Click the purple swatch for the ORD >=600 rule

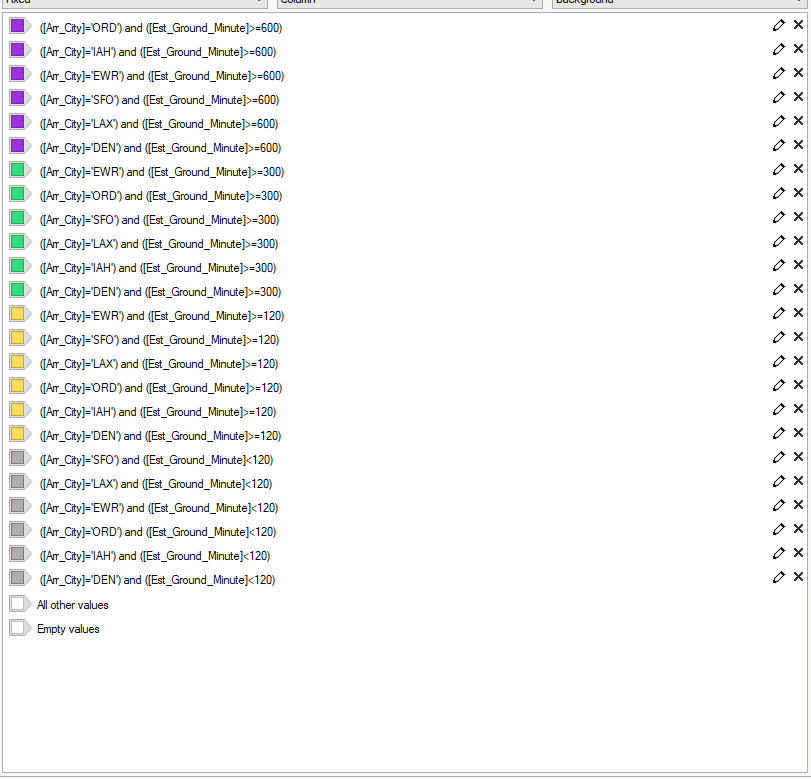coord(20,26)
